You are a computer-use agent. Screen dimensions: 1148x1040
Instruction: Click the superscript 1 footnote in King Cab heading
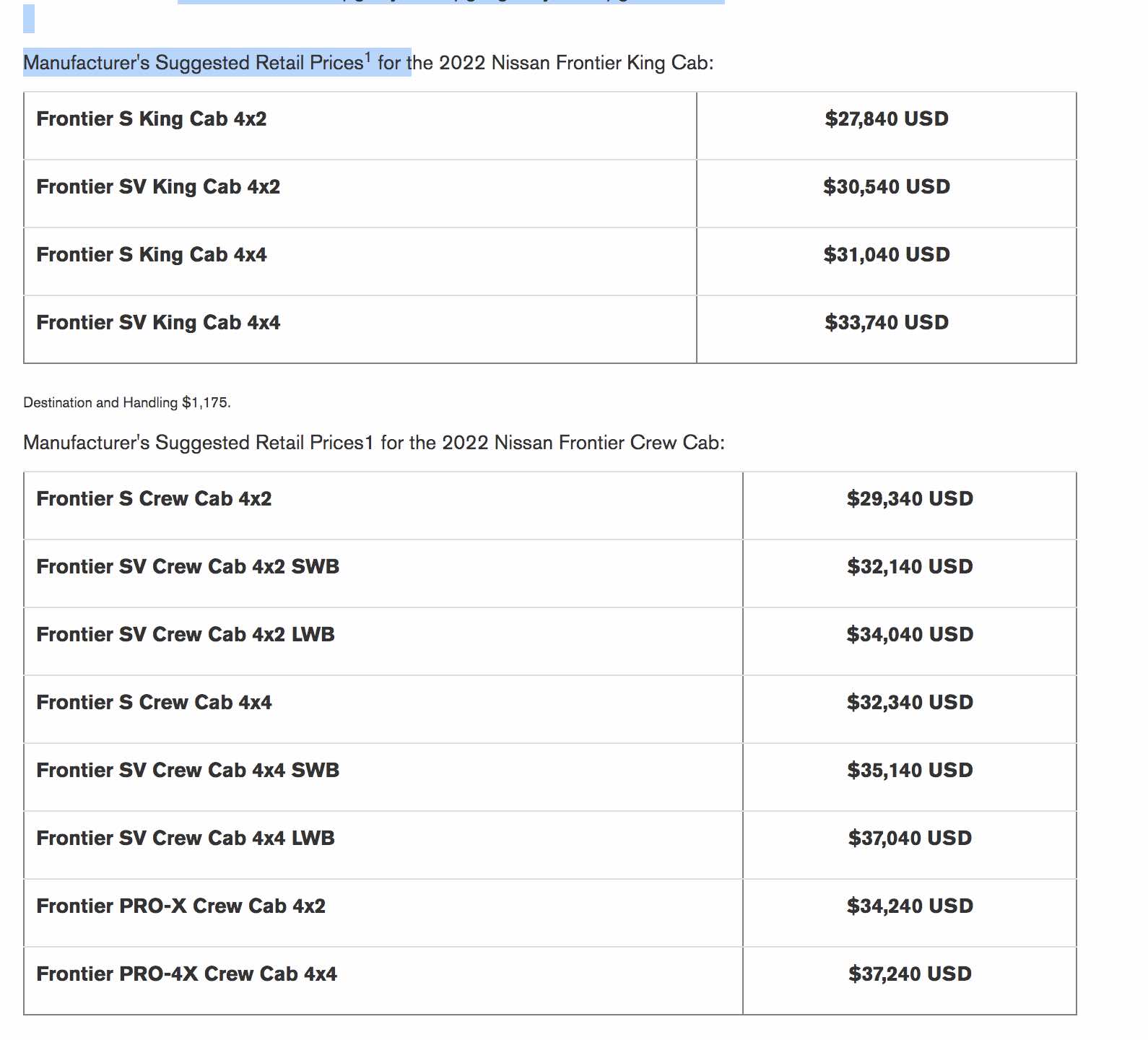(x=368, y=57)
